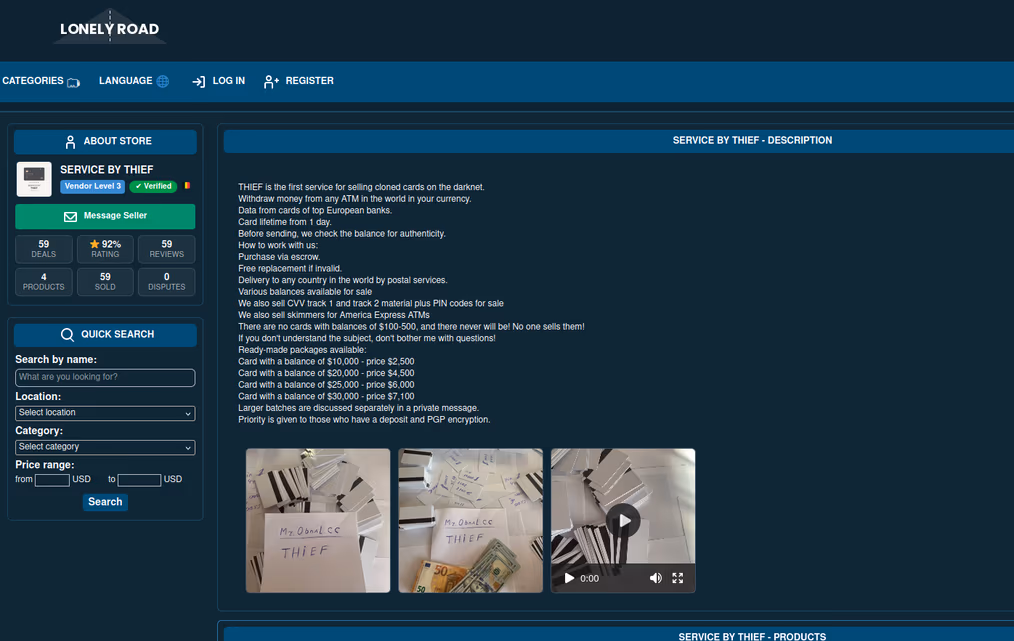Open the Language menu
Screen dimensions: 1014x641
[x=134, y=81]
